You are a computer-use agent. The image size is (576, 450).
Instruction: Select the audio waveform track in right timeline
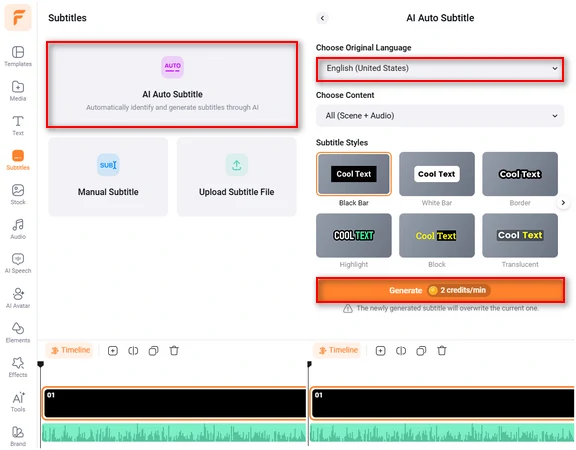point(442,432)
